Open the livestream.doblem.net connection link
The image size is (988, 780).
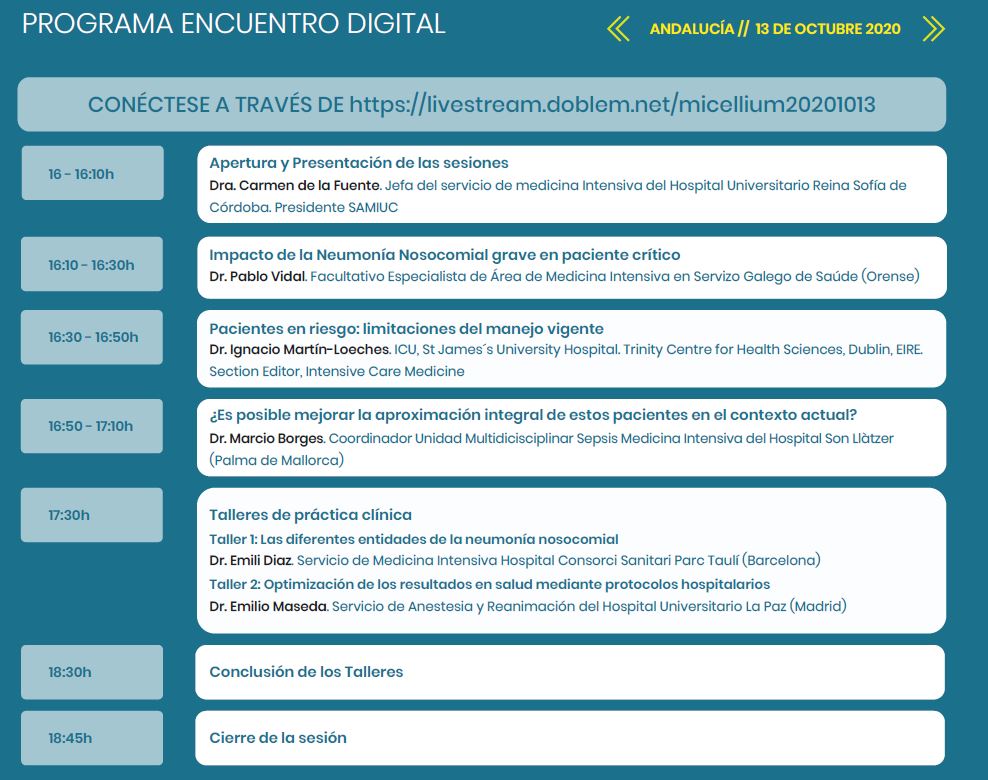(x=613, y=105)
